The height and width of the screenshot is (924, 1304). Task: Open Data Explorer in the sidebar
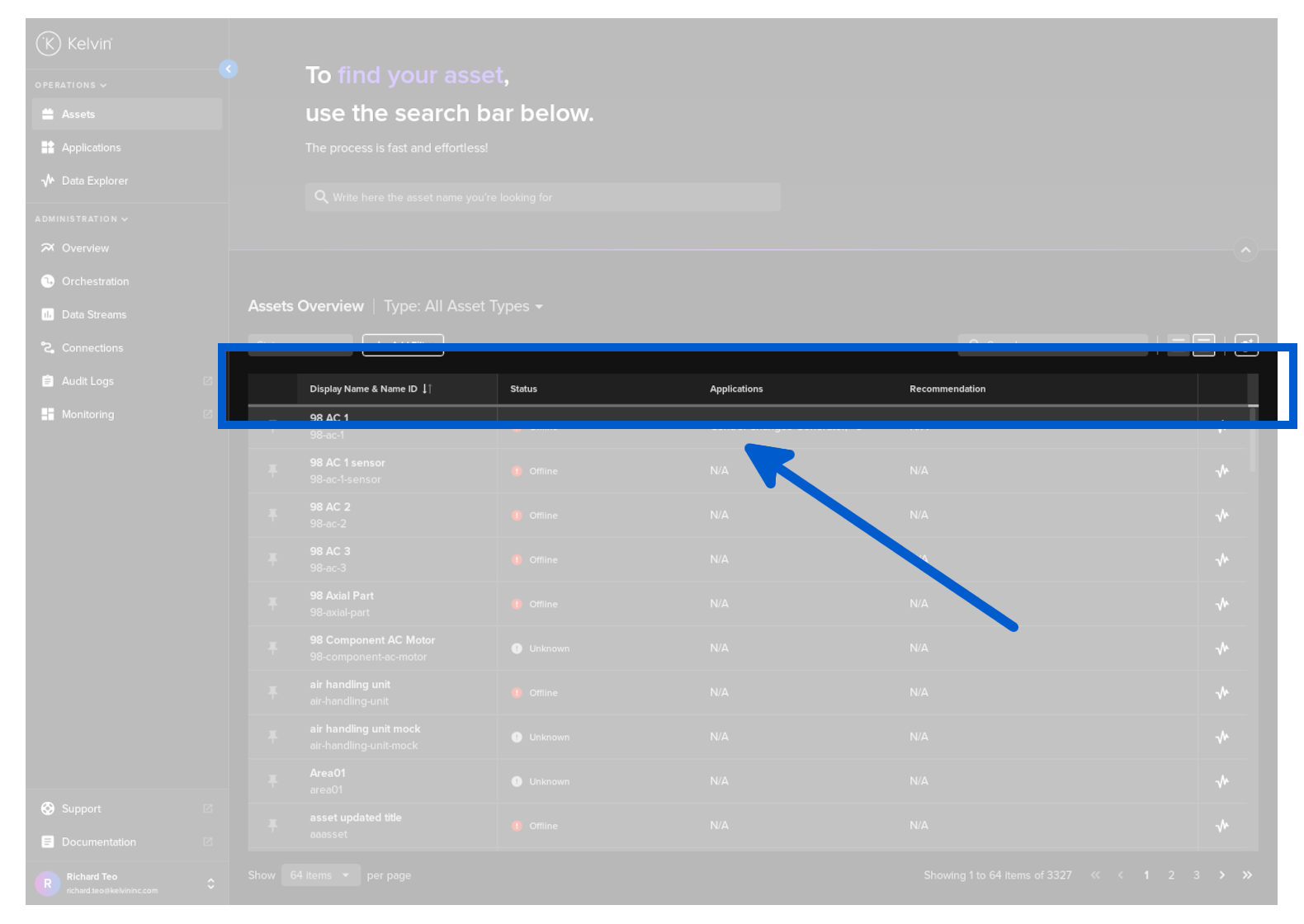94,181
